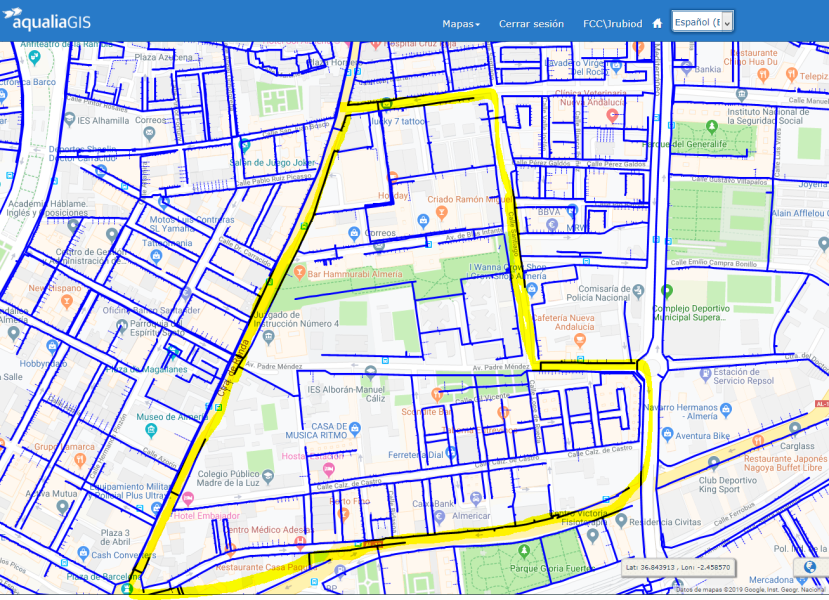Click the Restaurante Casa Paquita label
This screenshot has height=600, width=829.
[x=266, y=567]
